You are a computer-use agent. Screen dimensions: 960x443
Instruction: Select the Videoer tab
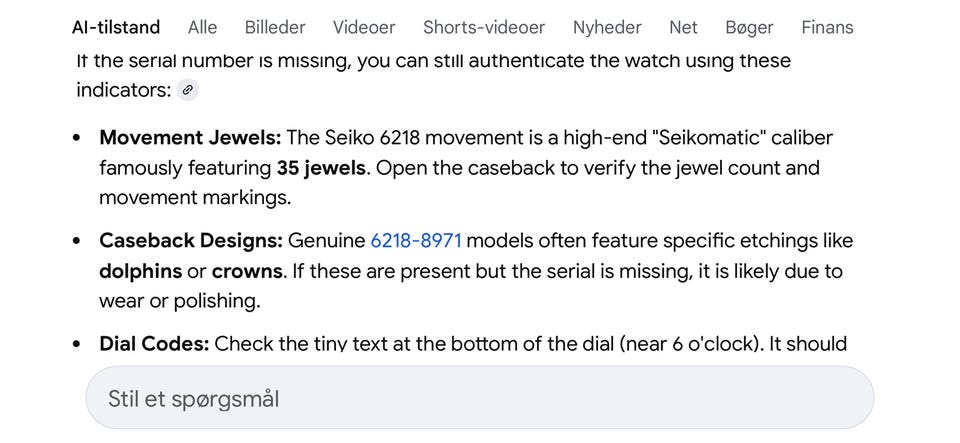coord(364,27)
